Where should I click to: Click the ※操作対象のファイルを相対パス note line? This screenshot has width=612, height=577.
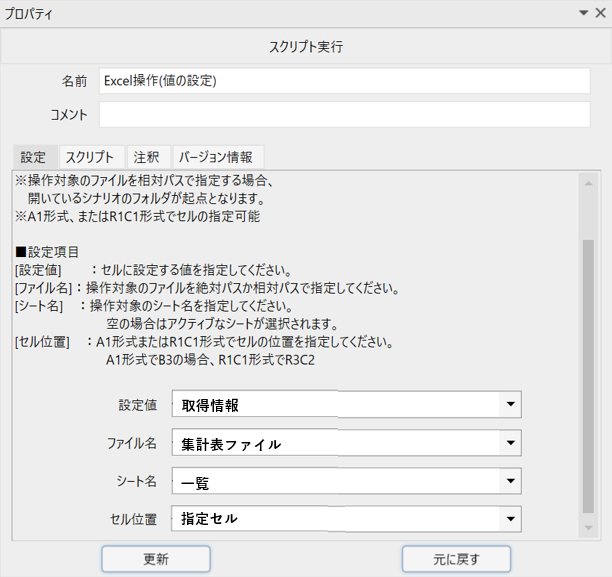tap(144, 180)
